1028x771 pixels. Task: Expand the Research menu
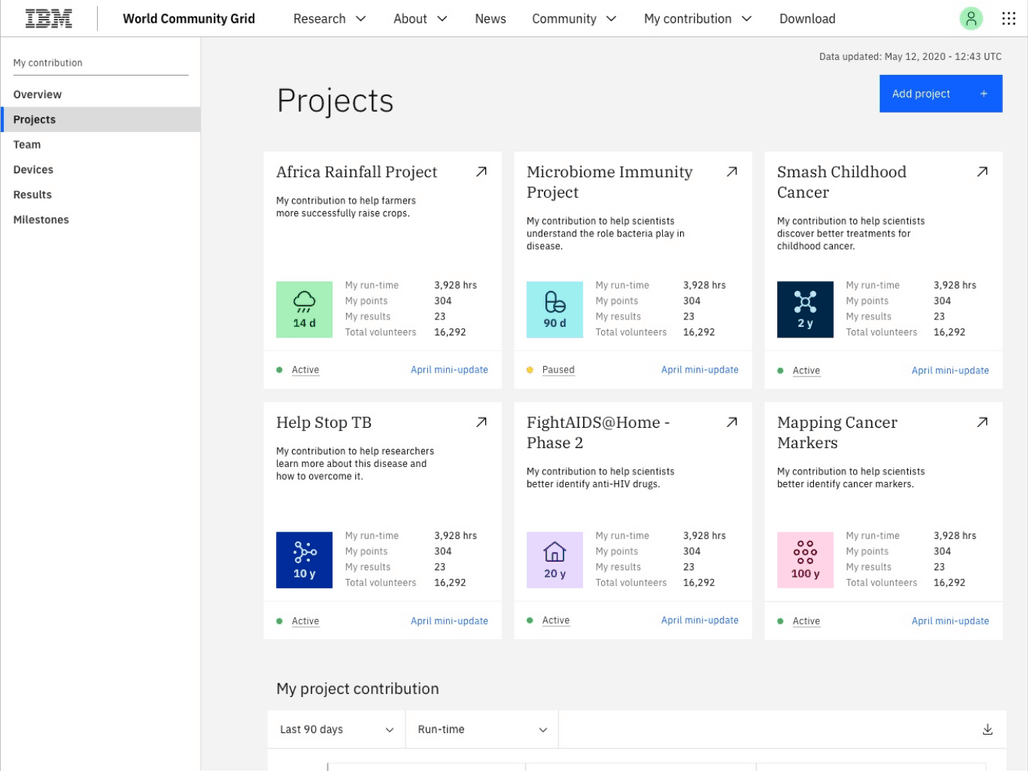(x=329, y=18)
